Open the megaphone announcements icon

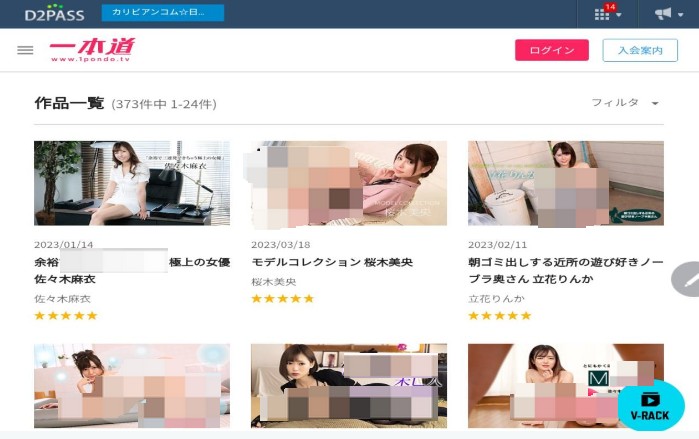[x=663, y=14]
